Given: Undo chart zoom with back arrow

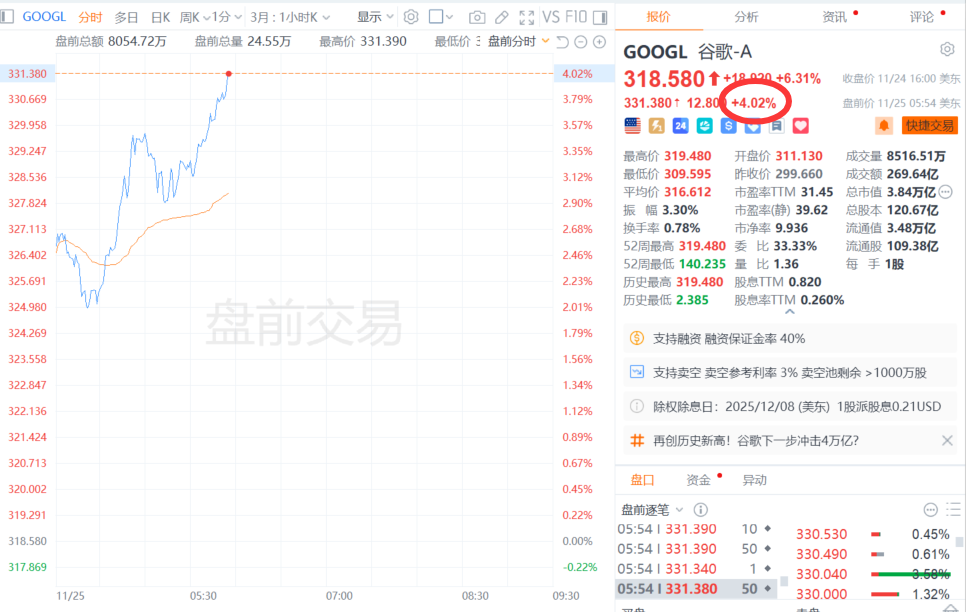Looking at the screenshot, I should pos(562,42).
